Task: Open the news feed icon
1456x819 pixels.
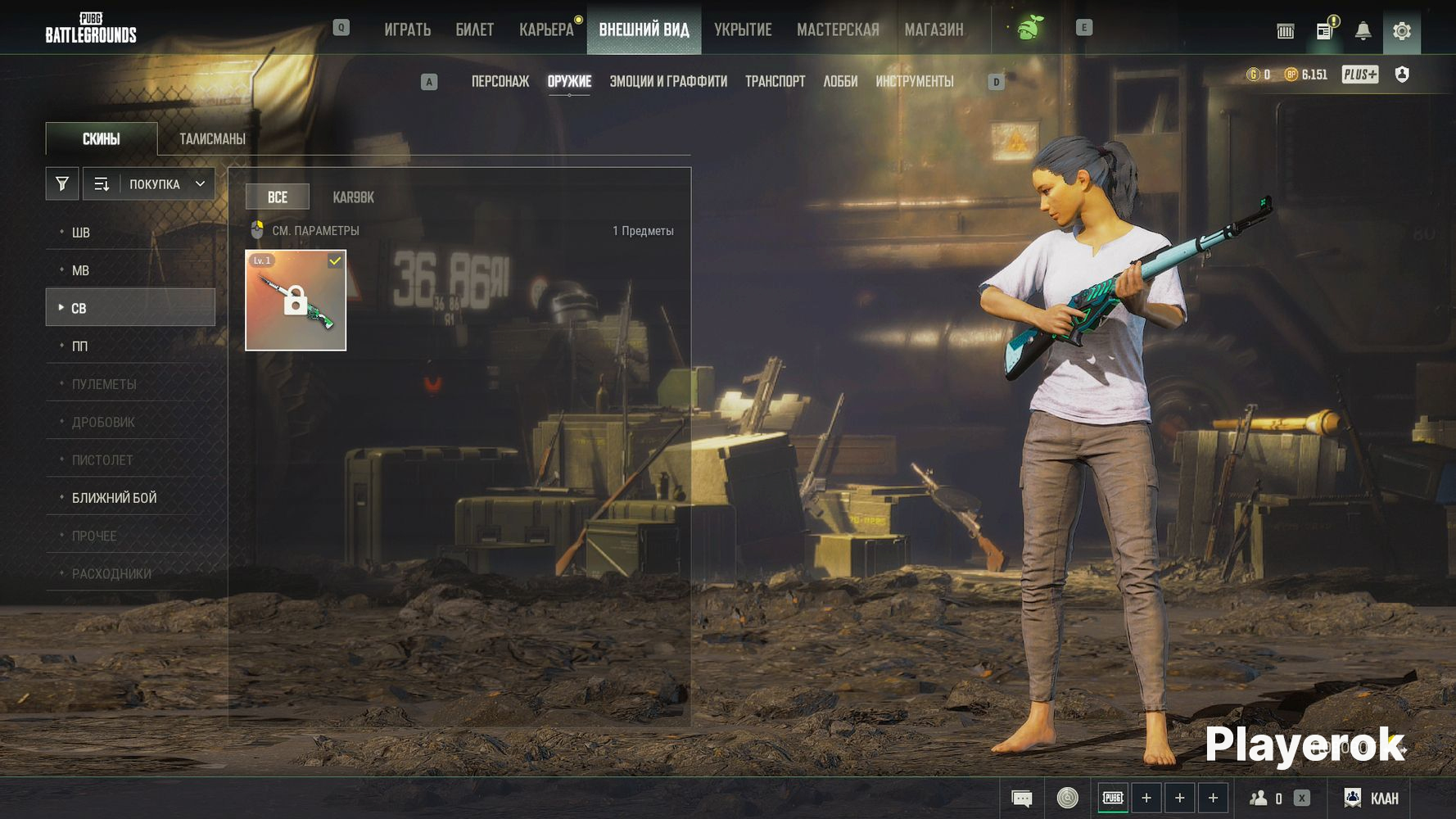Action: [x=1324, y=31]
